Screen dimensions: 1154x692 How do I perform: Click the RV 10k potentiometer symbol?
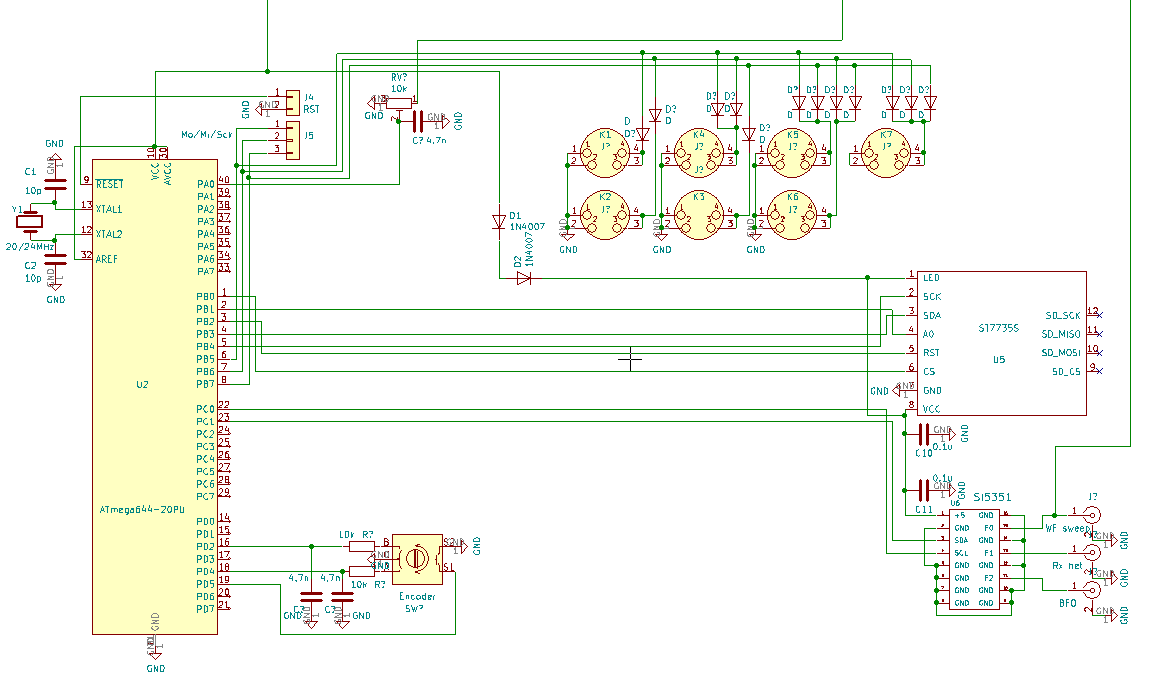click(399, 100)
